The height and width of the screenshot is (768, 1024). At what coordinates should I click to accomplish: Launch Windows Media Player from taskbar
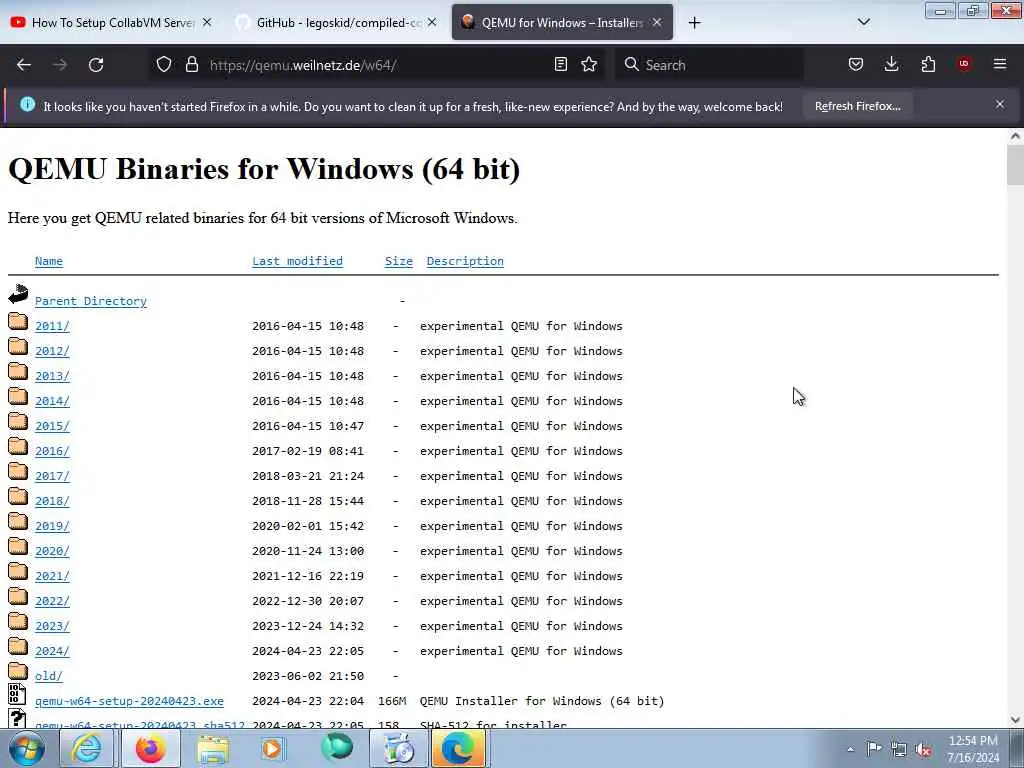(273, 748)
